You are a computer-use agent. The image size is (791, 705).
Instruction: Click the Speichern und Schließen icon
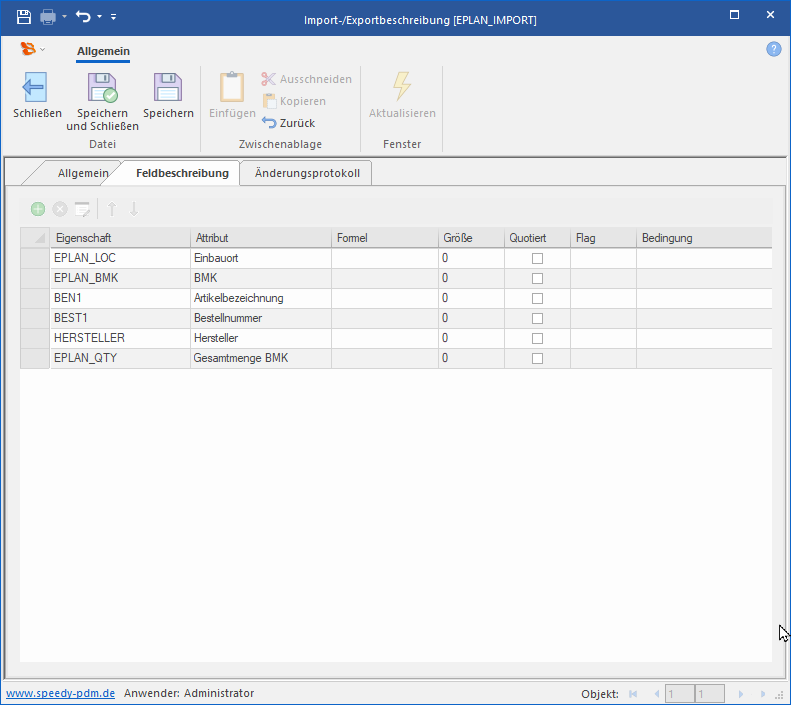click(x=102, y=88)
